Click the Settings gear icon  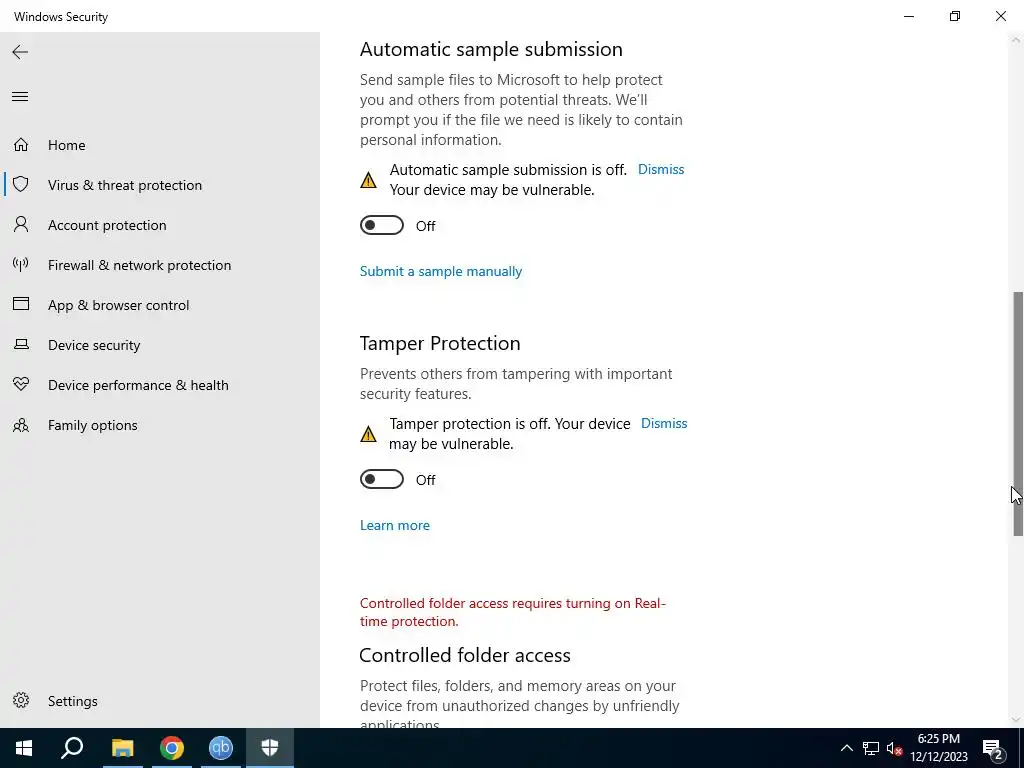[21, 700]
